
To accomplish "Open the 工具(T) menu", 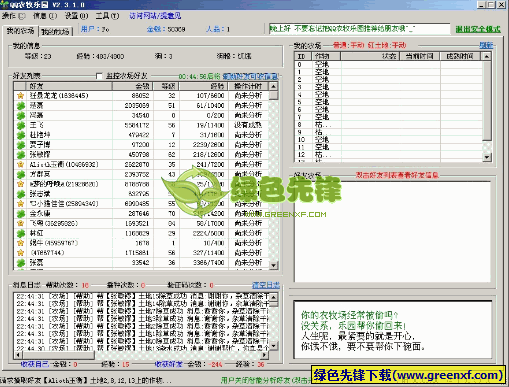I will [107, 16].
